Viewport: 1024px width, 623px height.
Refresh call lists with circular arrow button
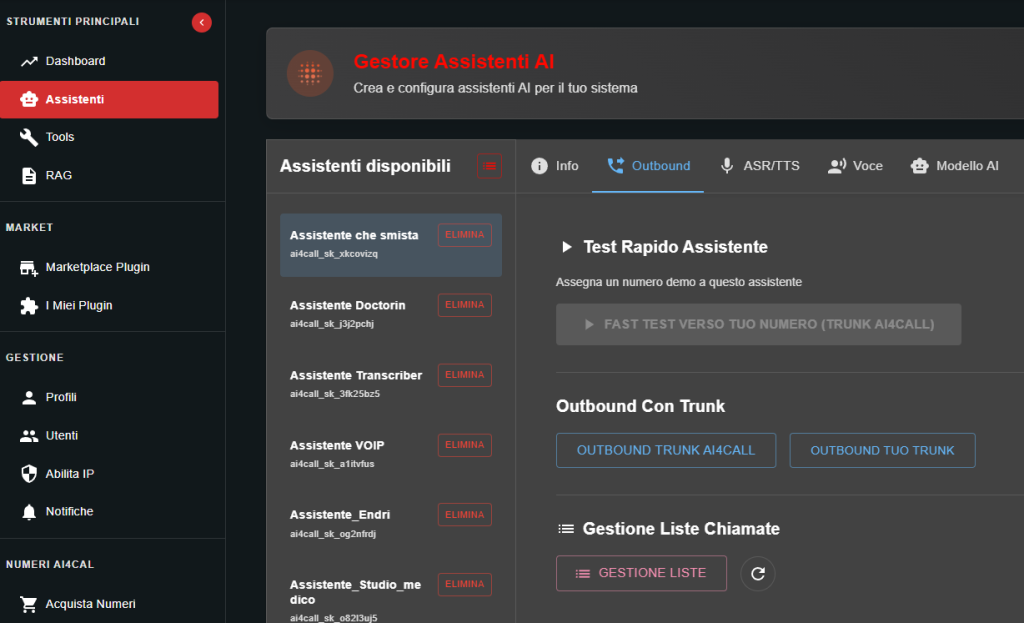pos(757,573)
